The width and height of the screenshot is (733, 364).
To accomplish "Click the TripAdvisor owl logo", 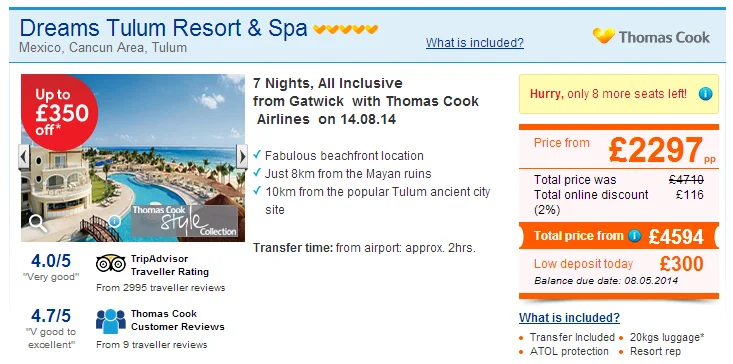I will (111, 264).
